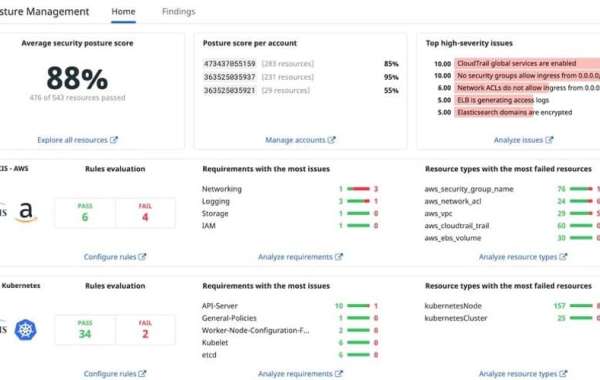Image resolution: width=600 pixels, height=380 pixels.
Task: Open Kubernetes Analyze requirements link
Action: click(x=295, y=373)
